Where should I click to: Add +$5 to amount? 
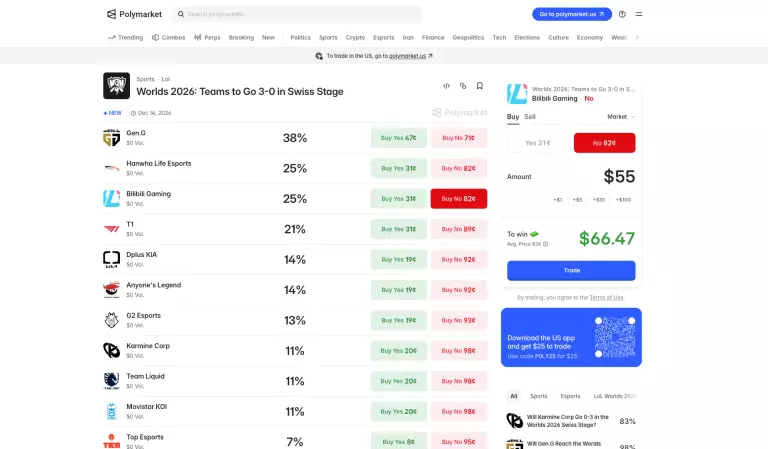point(577,200)
